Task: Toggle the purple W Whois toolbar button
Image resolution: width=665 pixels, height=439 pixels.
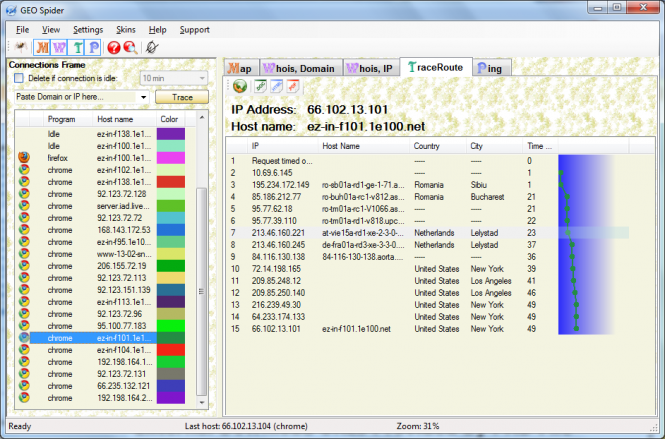Action: [x=59, y=47]
